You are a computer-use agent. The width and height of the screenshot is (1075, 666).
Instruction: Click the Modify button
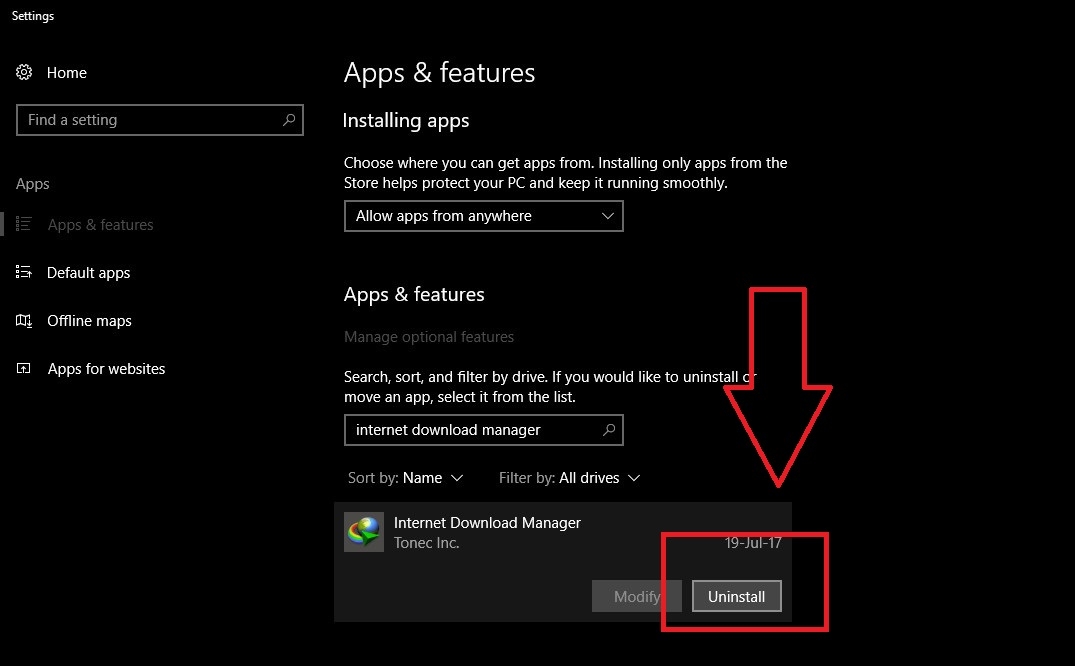(636, 596)
